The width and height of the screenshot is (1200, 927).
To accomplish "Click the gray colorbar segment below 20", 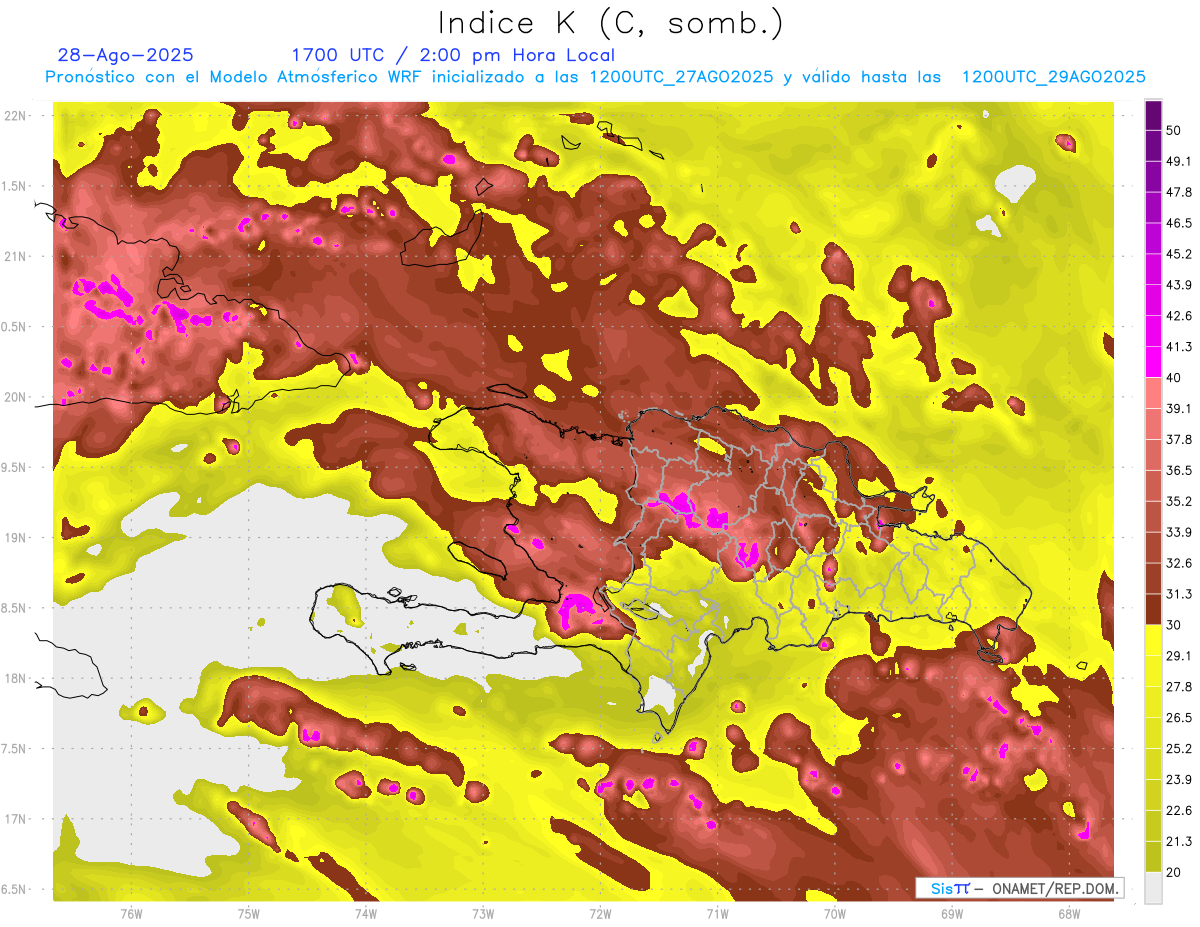I will click(x=1153, y=887).
